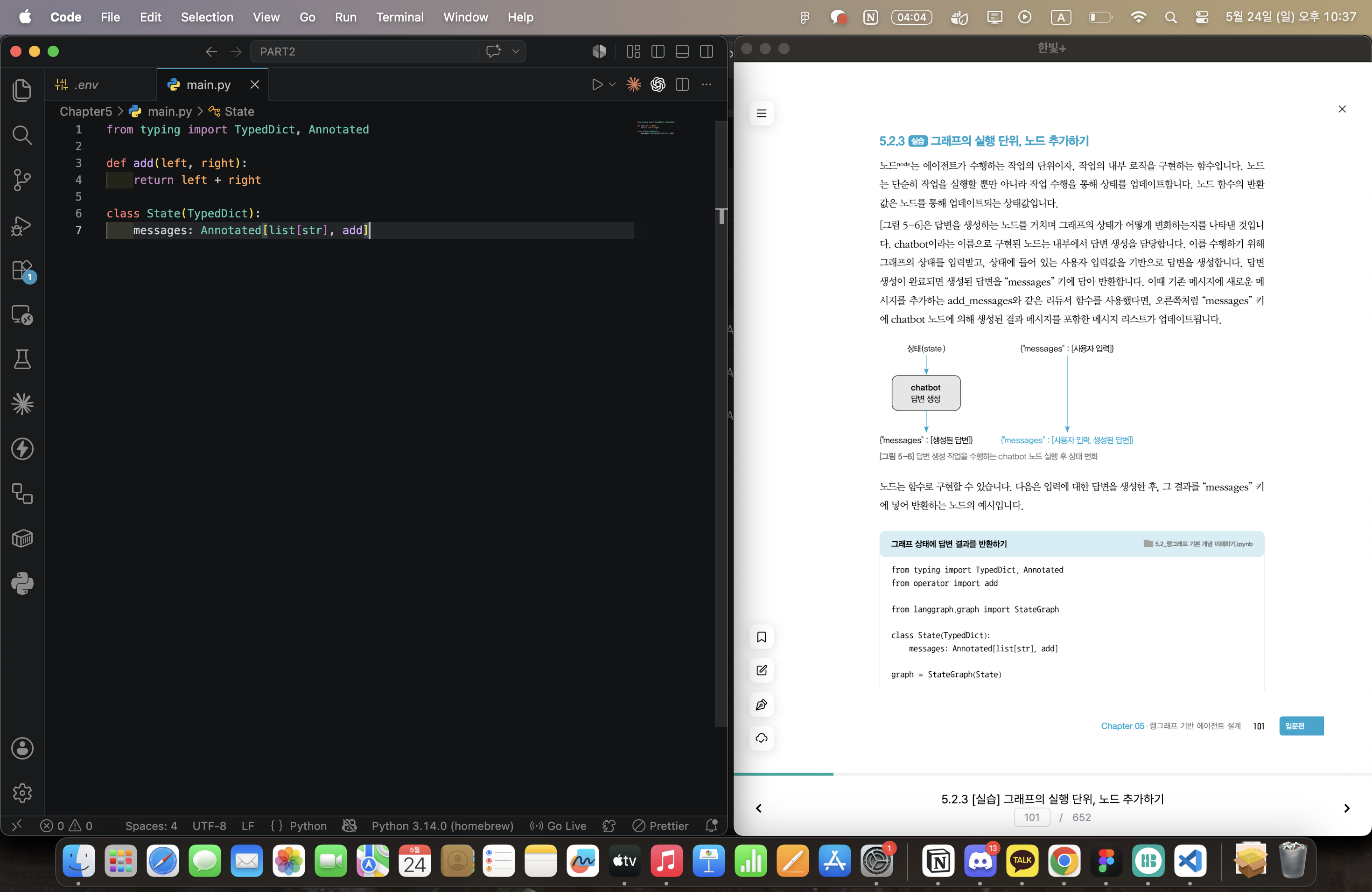Click the Claude Code icon in editor toolbar
The height and width of the screenshot is (892, 1372).
click(634, 85)
